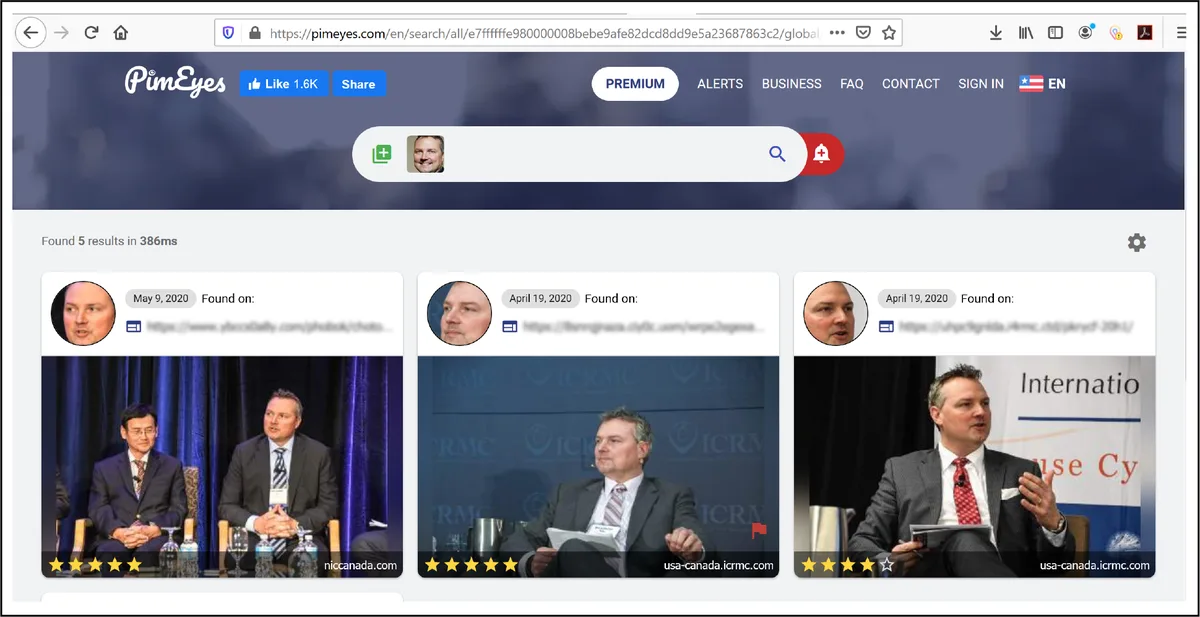Open the Firefox account icon
The height and width of the screenshot is (617, 1200).
(x=1085, y=33)
